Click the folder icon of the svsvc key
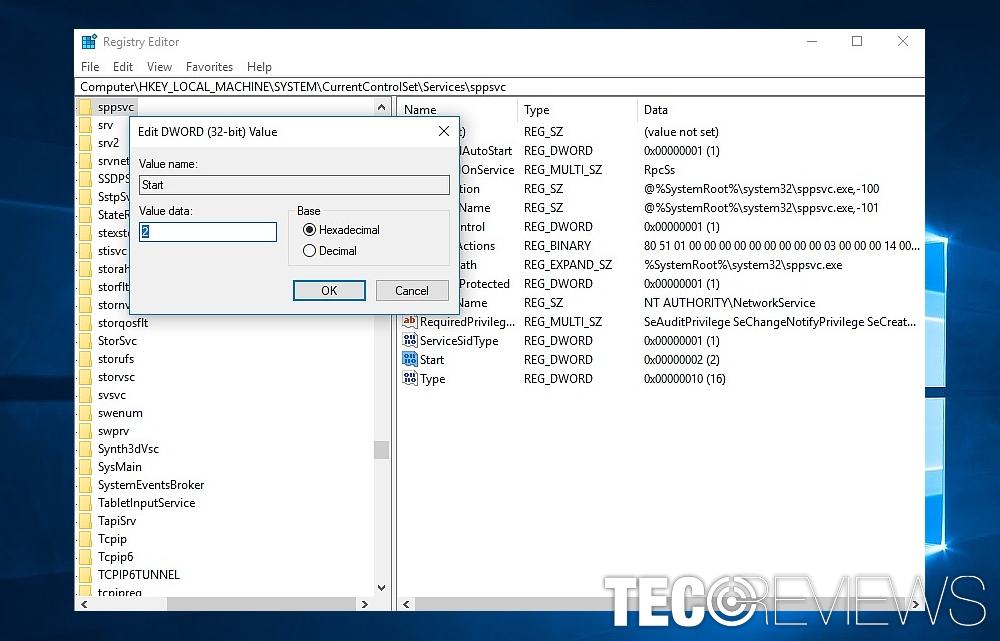The height and width of the screenshot is (641, 1000). (85, 395)
